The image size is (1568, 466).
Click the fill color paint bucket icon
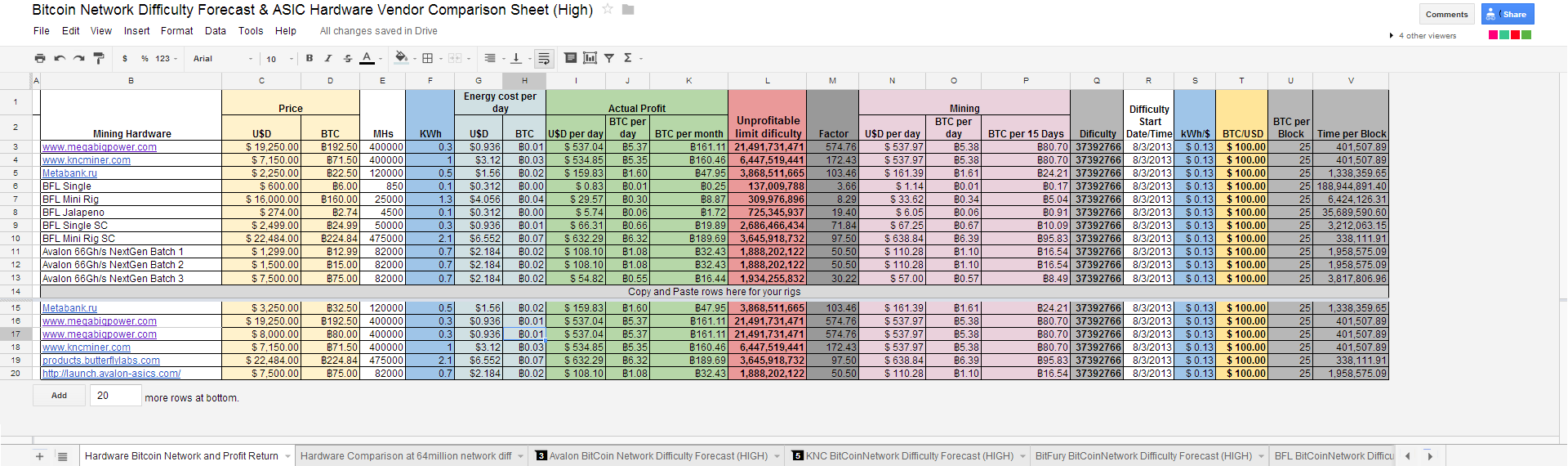(x=401, y=57)
